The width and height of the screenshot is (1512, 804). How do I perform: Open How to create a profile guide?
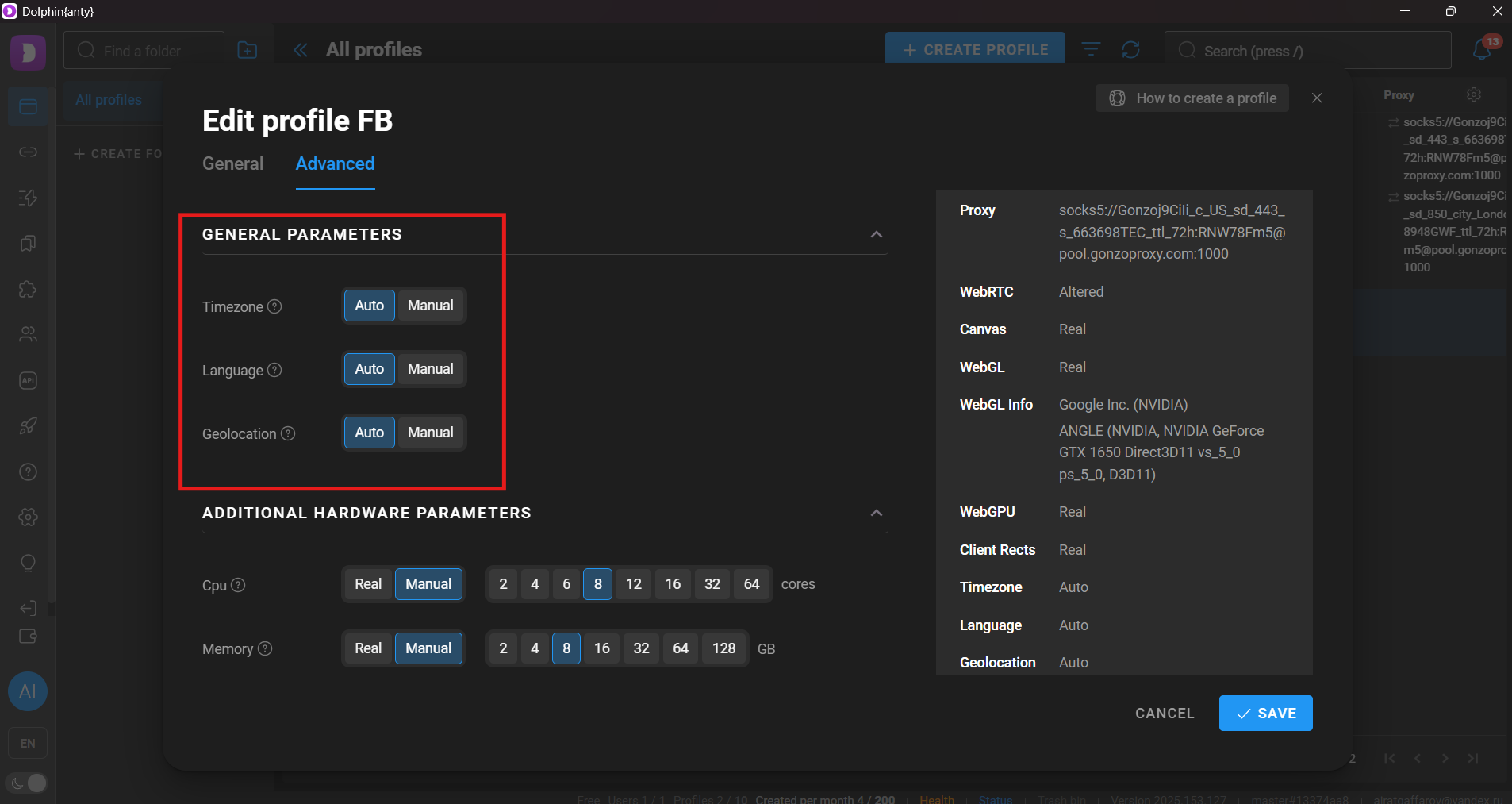pos(1192,98)
